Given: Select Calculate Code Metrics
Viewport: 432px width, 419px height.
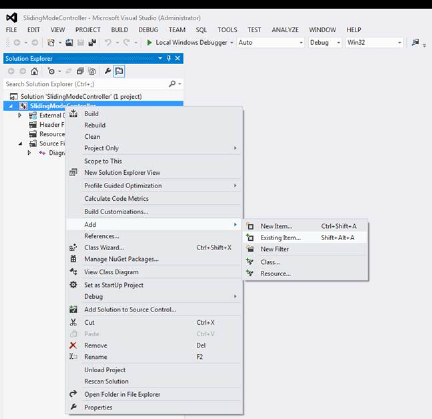Looking at the screenshot, I should (116, 199).
